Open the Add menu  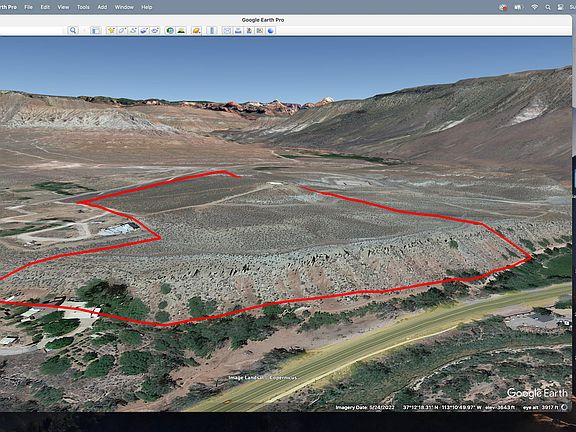click(102, 7)
